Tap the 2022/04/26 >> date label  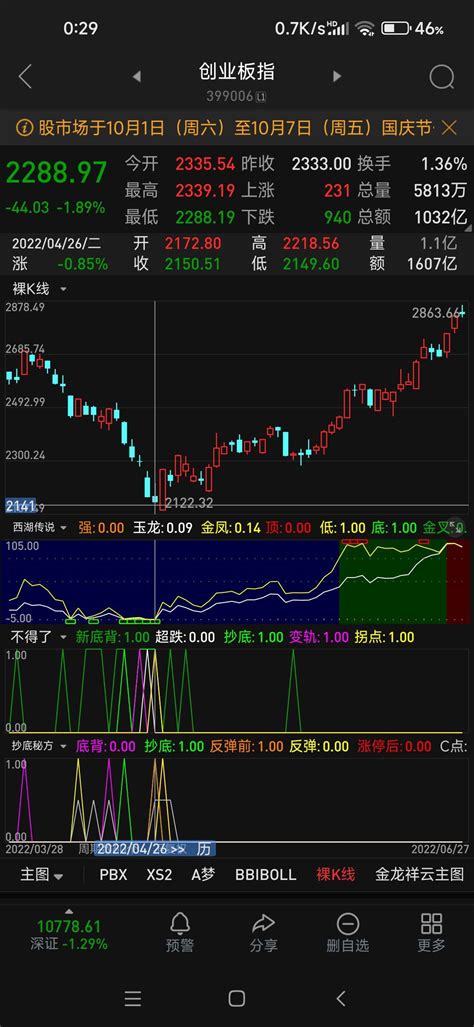coord(141,850)
